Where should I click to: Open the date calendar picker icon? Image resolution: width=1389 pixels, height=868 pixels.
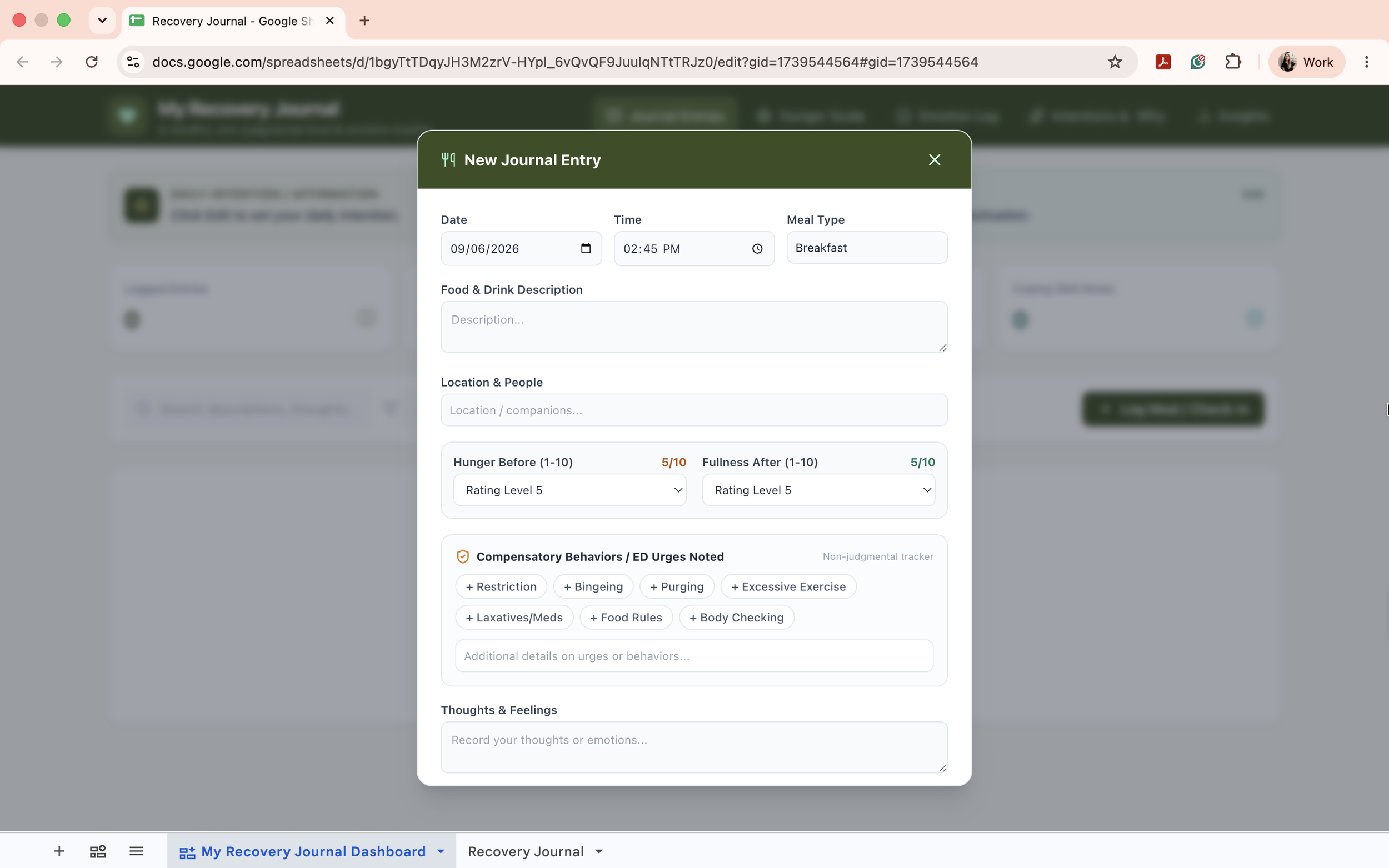[x=586, y=249]
